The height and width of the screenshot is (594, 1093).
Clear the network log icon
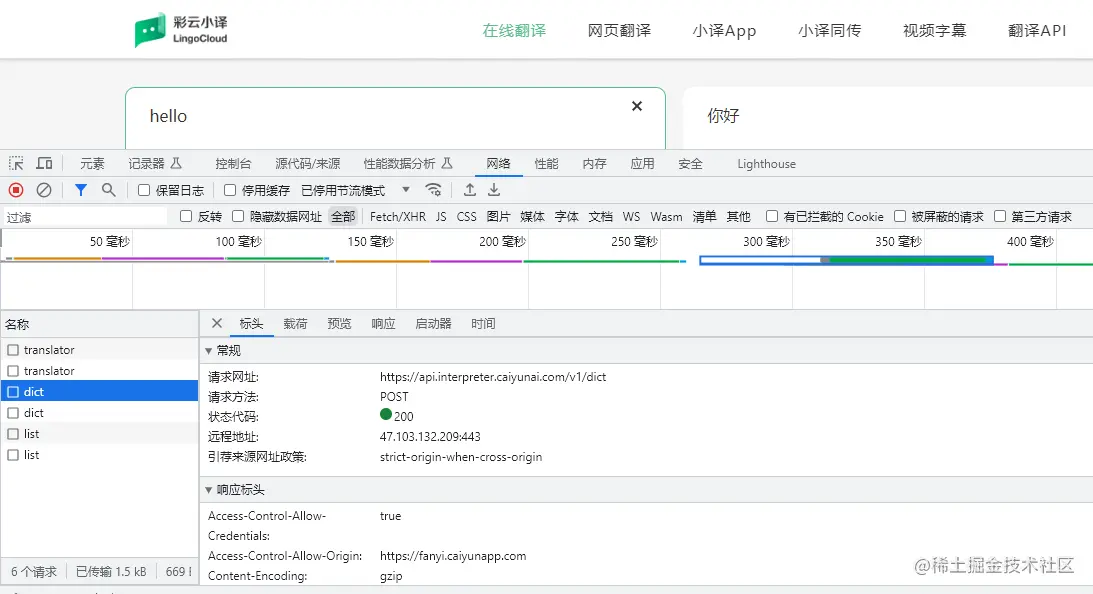coord(44,190)
